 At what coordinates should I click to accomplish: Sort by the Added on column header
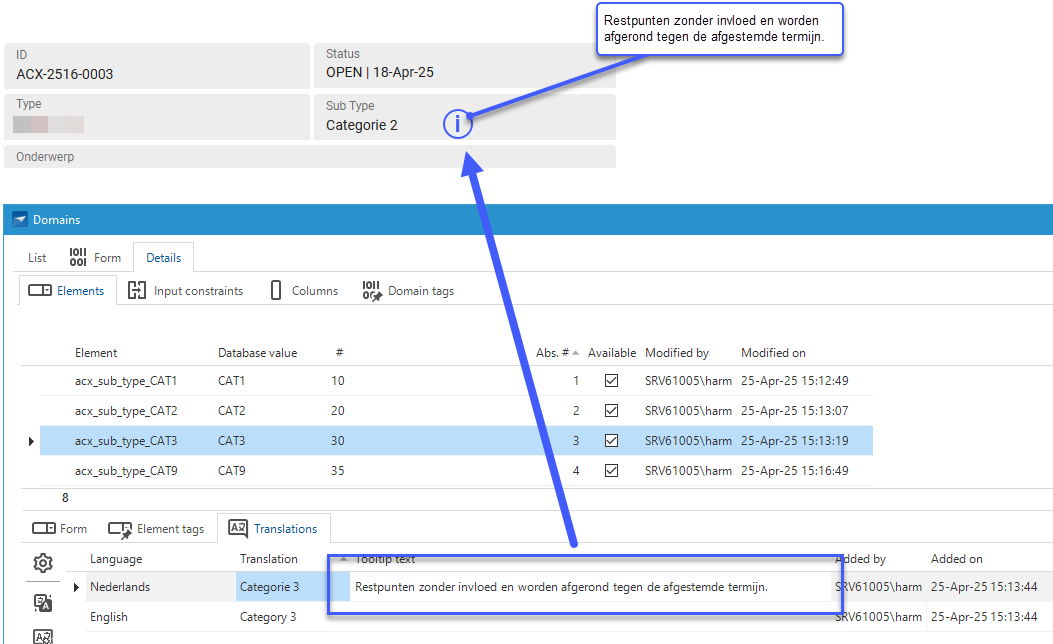coord(956,559)
